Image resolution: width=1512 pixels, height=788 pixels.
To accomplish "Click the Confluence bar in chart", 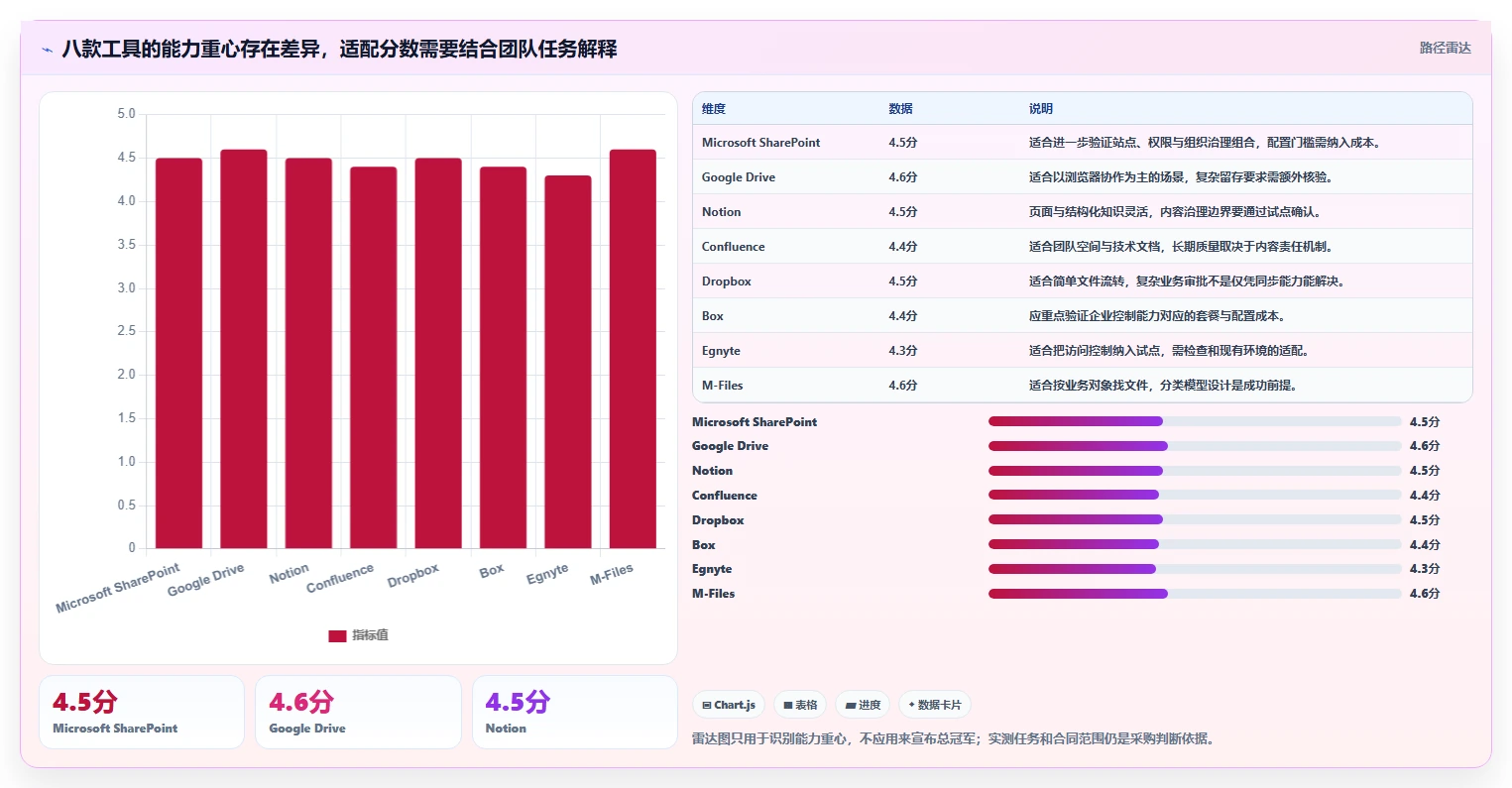I will coord(373,358).
